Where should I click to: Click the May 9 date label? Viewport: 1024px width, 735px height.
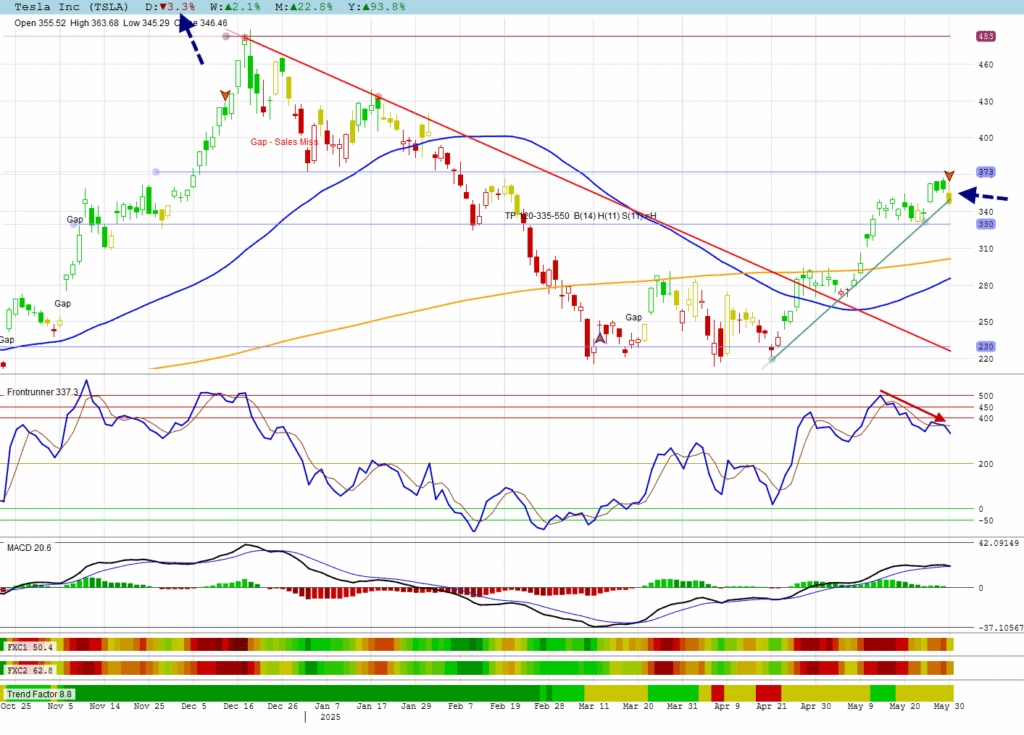(x=860, y=706)
